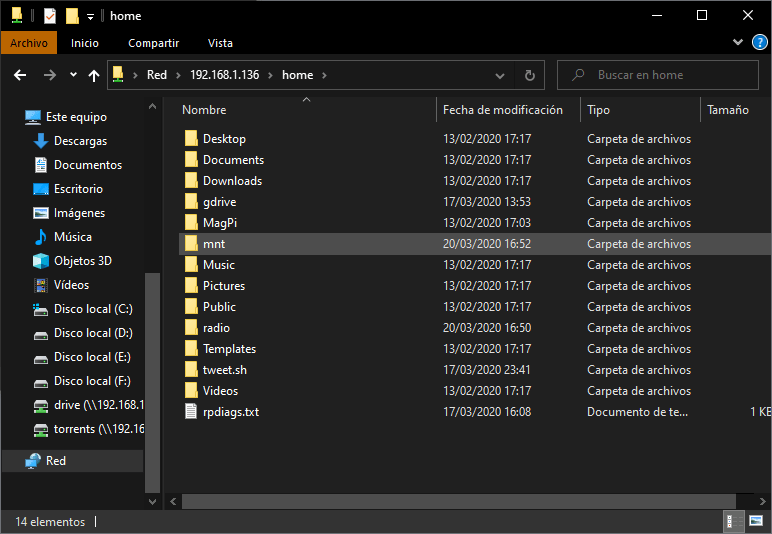Go back with the back arrow
772x534 pixels.
pyautogui.click(x=20, y=75)
